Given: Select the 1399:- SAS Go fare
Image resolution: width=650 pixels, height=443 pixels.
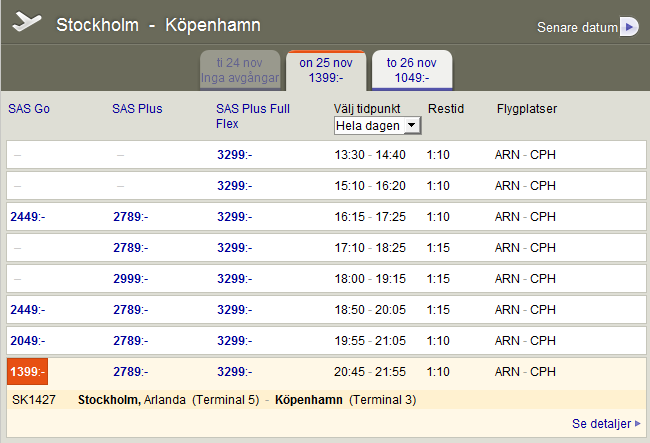Looking at the screenshot, I should pos(27,372).
